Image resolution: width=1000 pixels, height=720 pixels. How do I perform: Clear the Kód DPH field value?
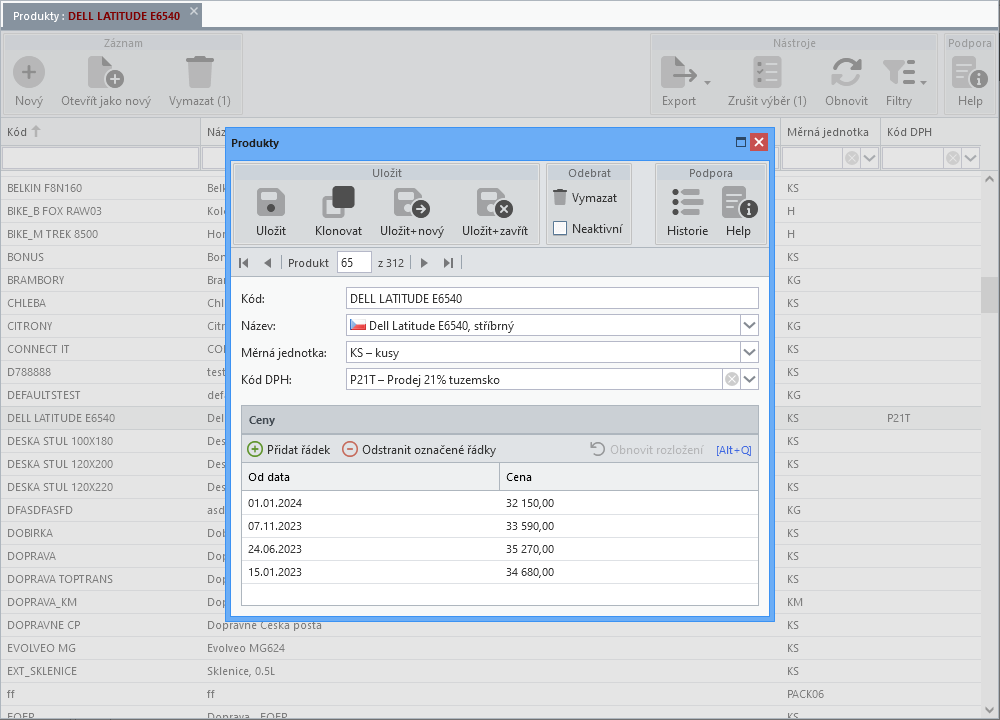tap(732, 379)
